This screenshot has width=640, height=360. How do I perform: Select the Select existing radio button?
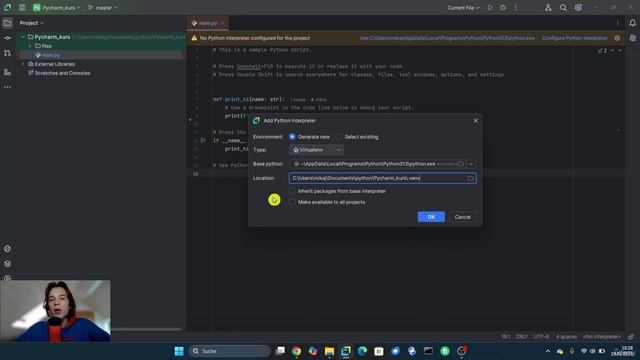click(339, 137)
